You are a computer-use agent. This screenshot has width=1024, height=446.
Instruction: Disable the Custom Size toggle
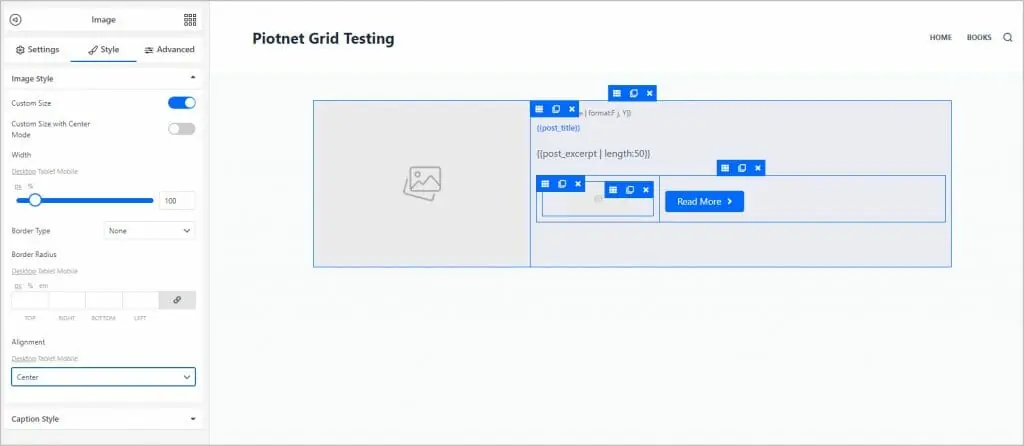[182, 102]
